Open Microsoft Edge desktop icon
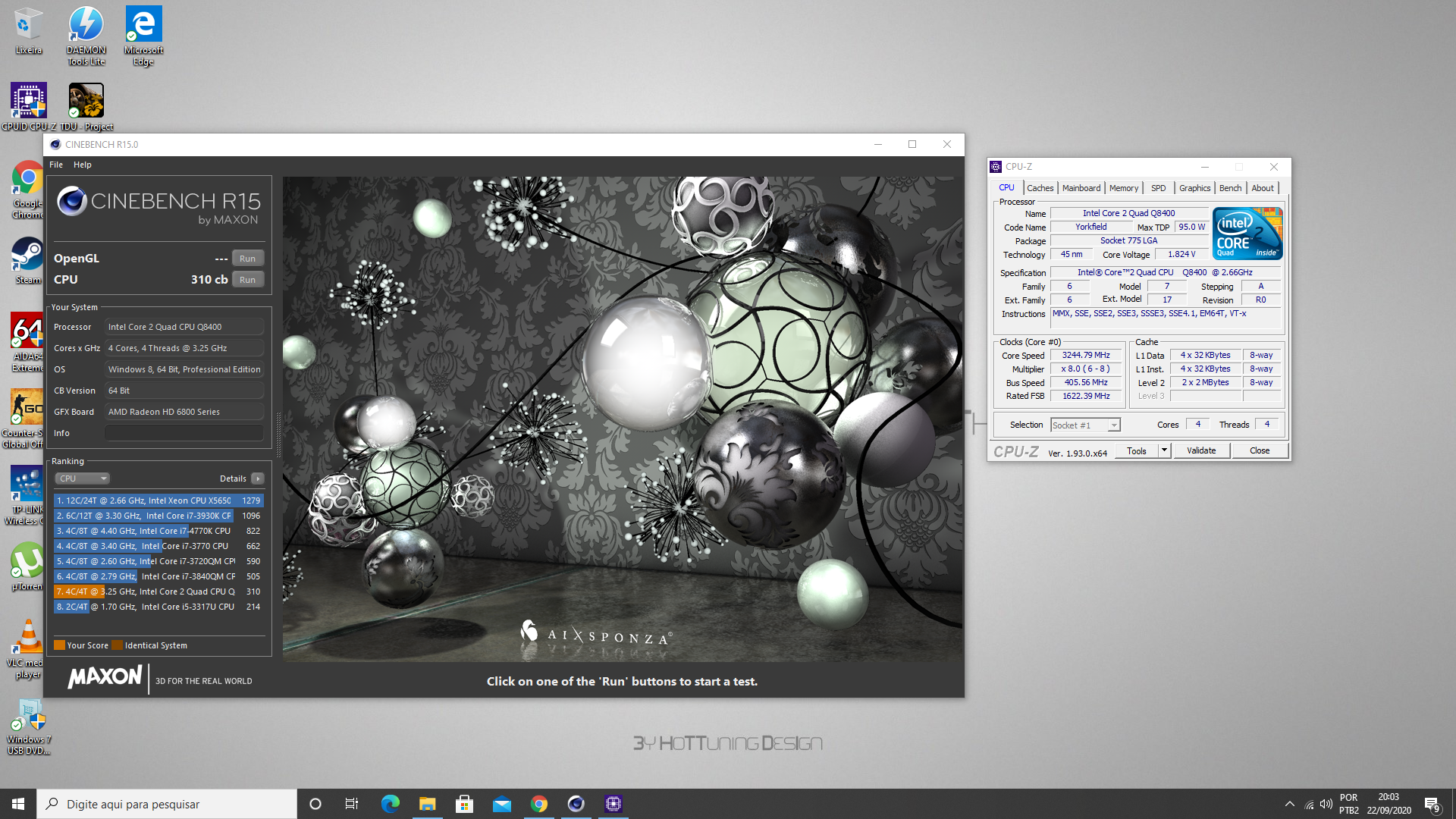 click(143, 36)
